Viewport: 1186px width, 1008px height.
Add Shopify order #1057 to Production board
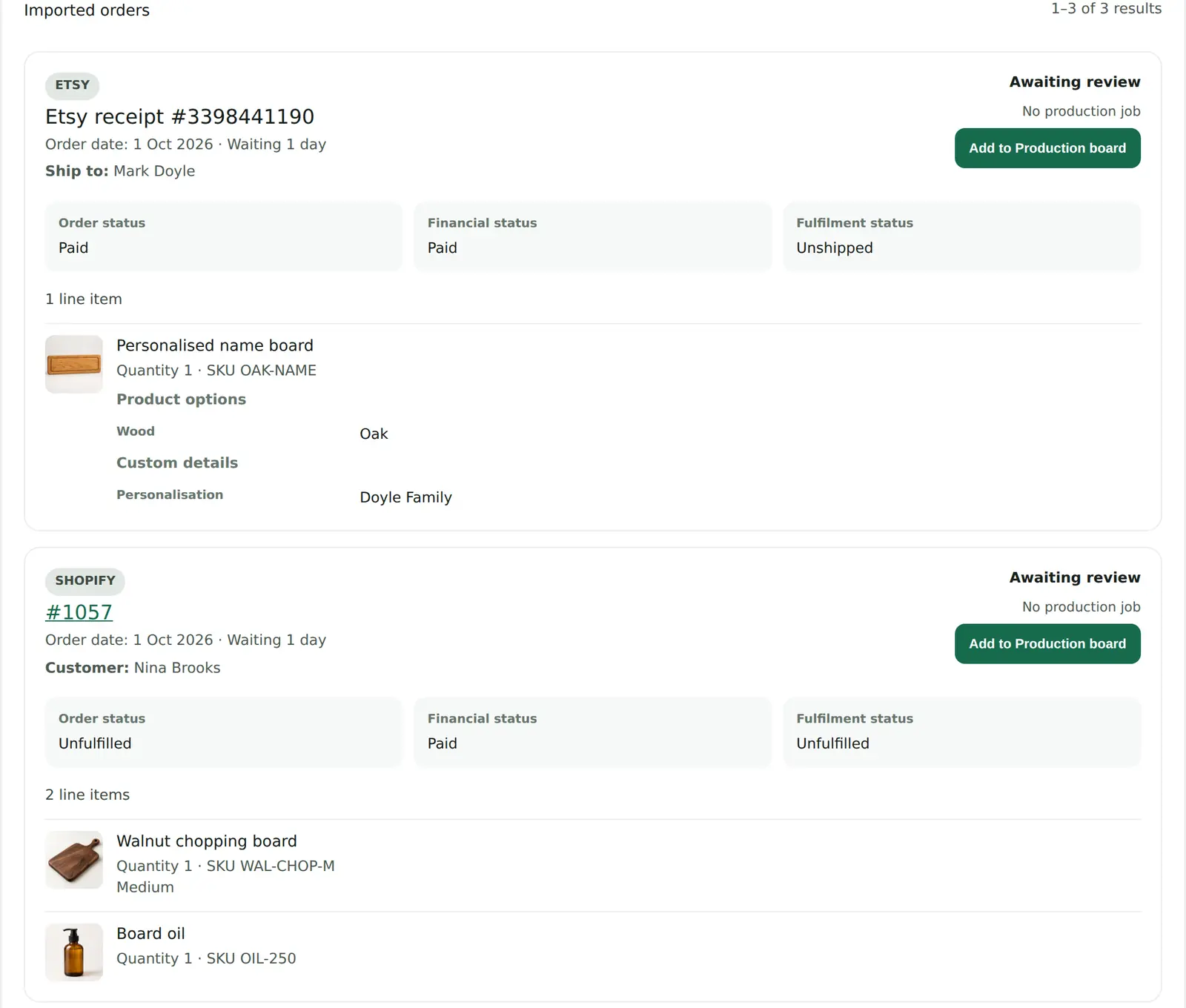(x=1047, y=644)
